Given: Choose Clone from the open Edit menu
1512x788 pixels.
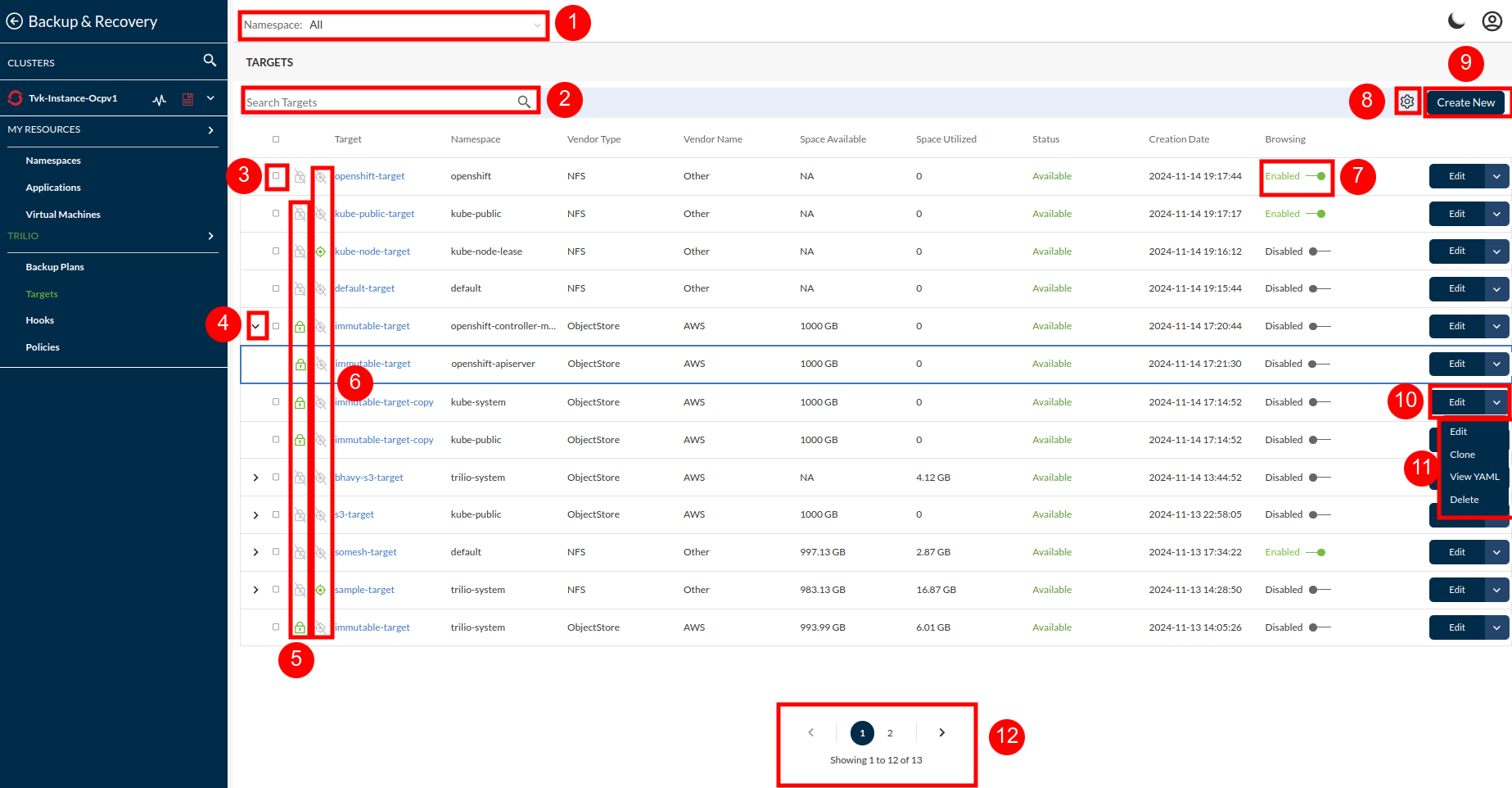Looking at the screenshot, I should (1462, 455).
